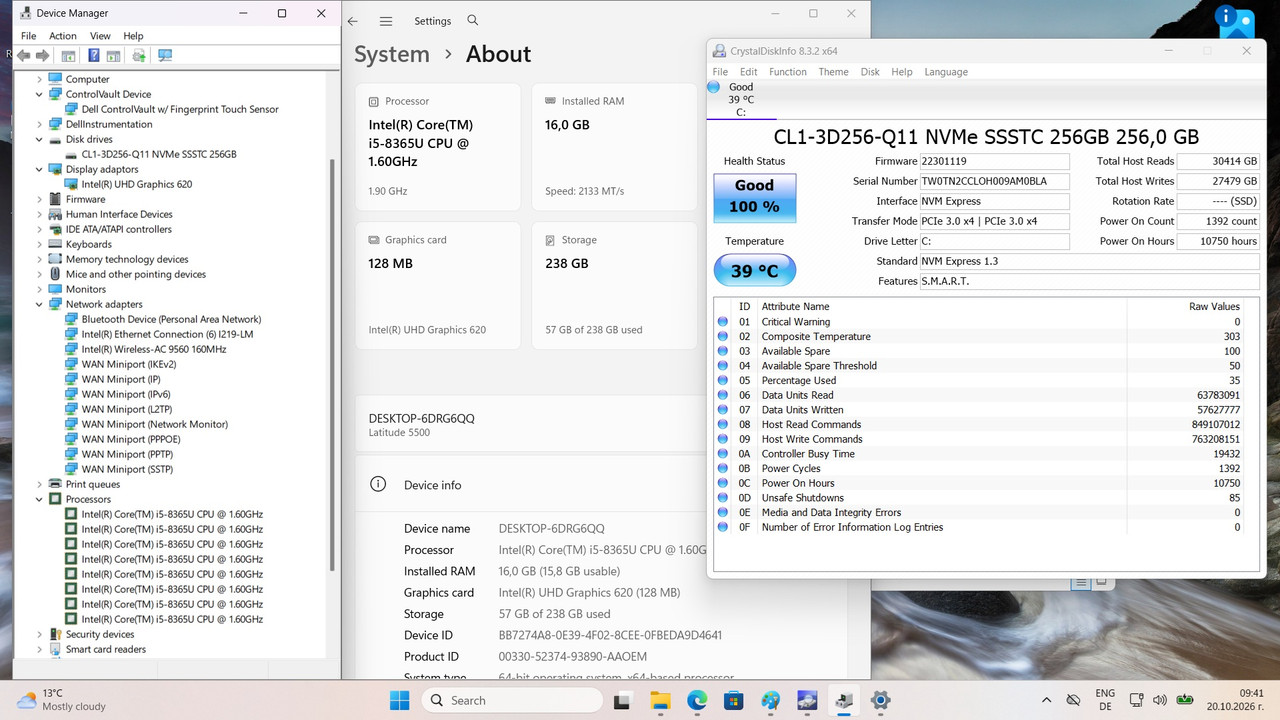Viewport: 1280px width, 720px height.
Task: Open Microsoft Edge from taskbar
Action: tap(697, 701)
